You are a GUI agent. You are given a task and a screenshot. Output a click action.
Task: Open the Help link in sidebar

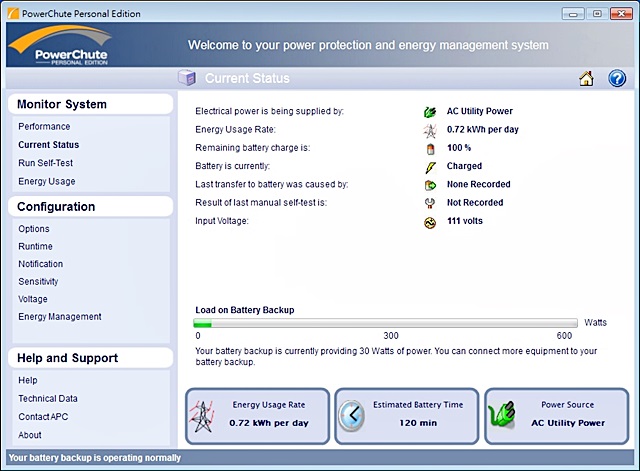28,380
